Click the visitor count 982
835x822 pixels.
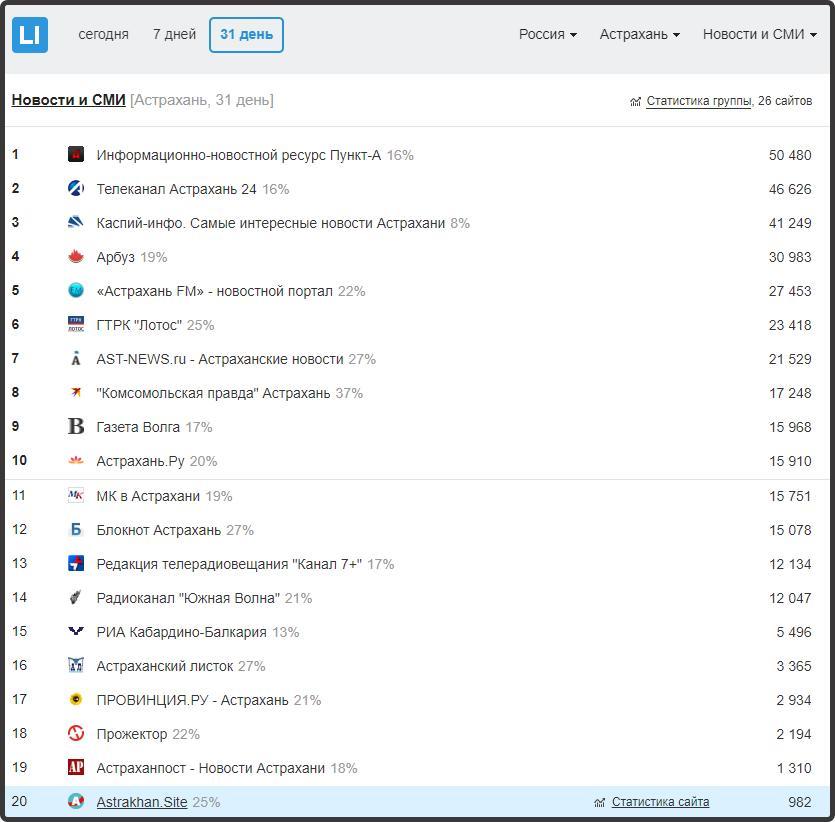coord(800,802)
